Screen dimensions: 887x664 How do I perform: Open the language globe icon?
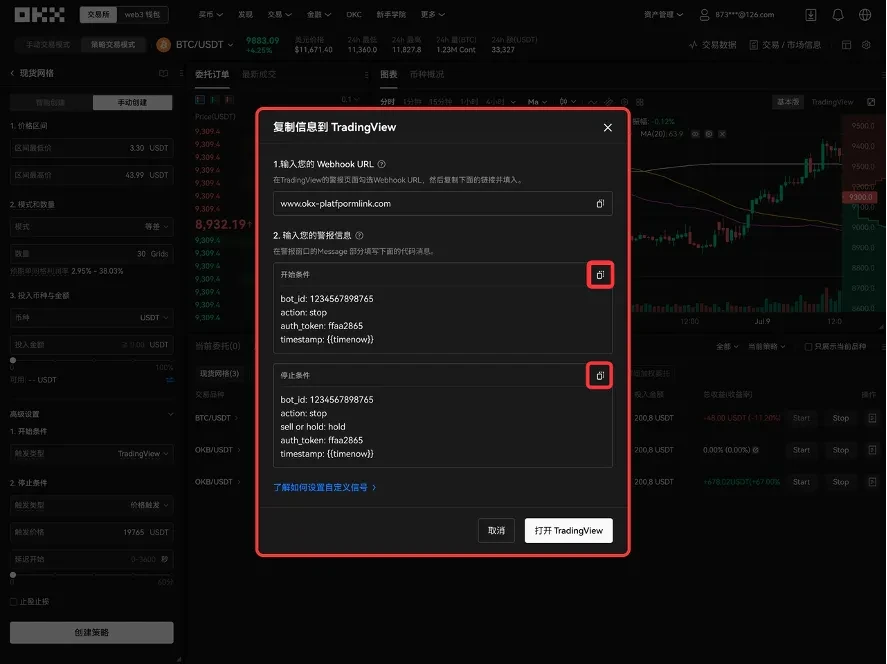click(x=865, y=15)
